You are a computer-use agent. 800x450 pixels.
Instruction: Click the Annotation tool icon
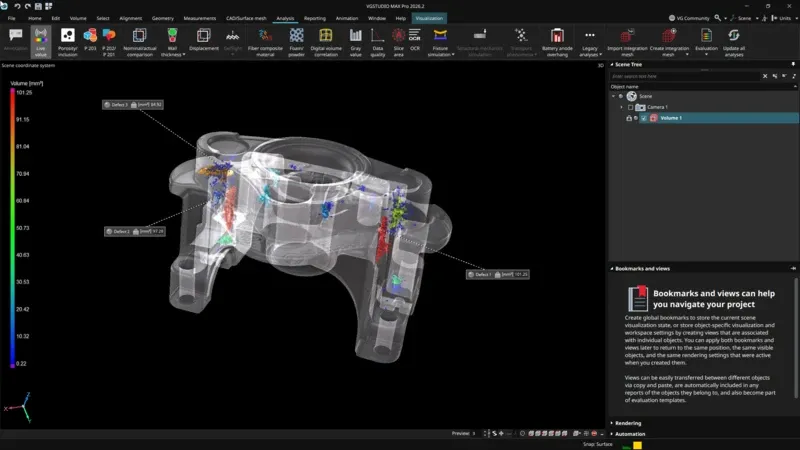(16, 35)
